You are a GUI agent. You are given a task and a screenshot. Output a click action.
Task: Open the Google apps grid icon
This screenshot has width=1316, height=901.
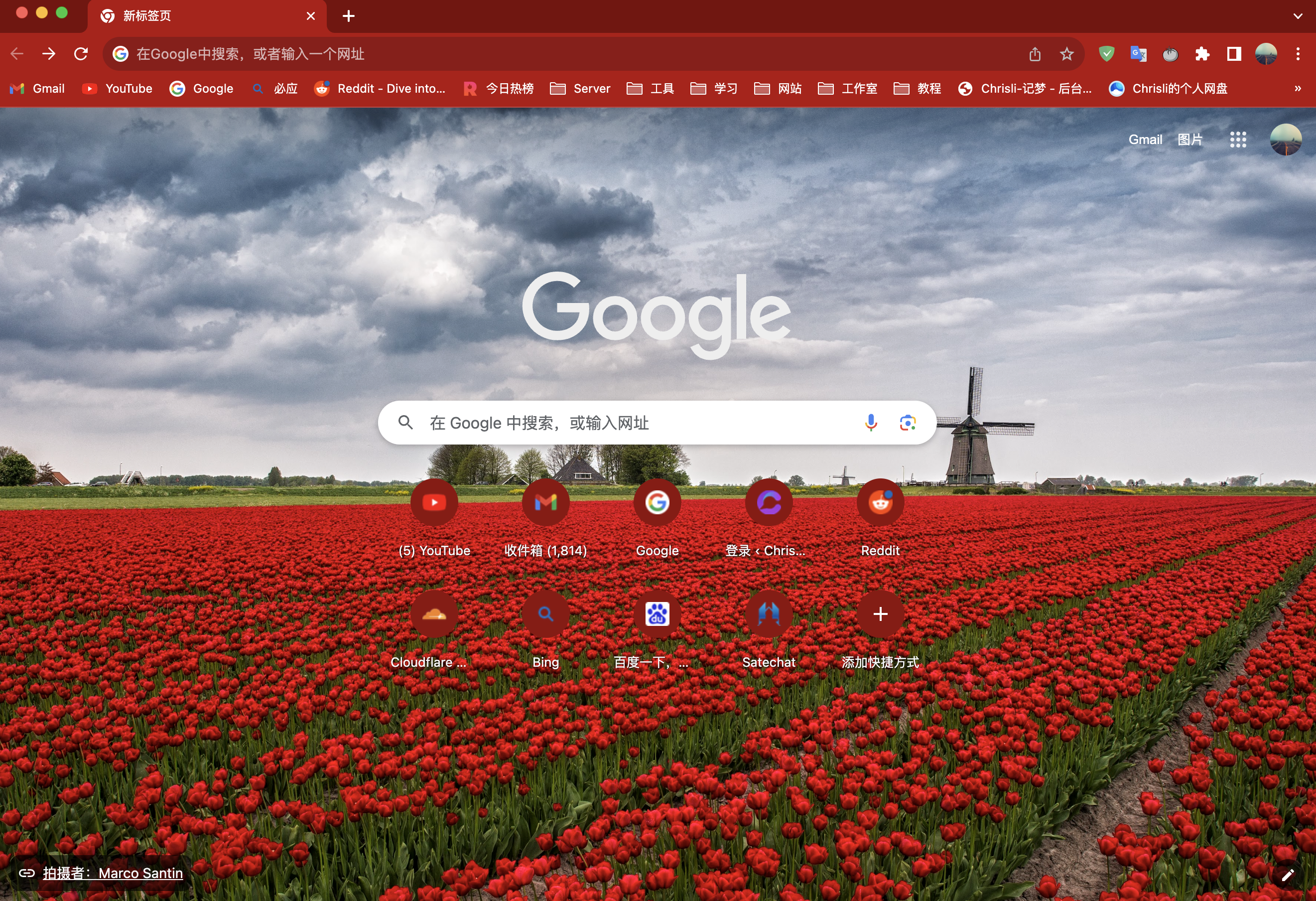tap(1238, 140)
